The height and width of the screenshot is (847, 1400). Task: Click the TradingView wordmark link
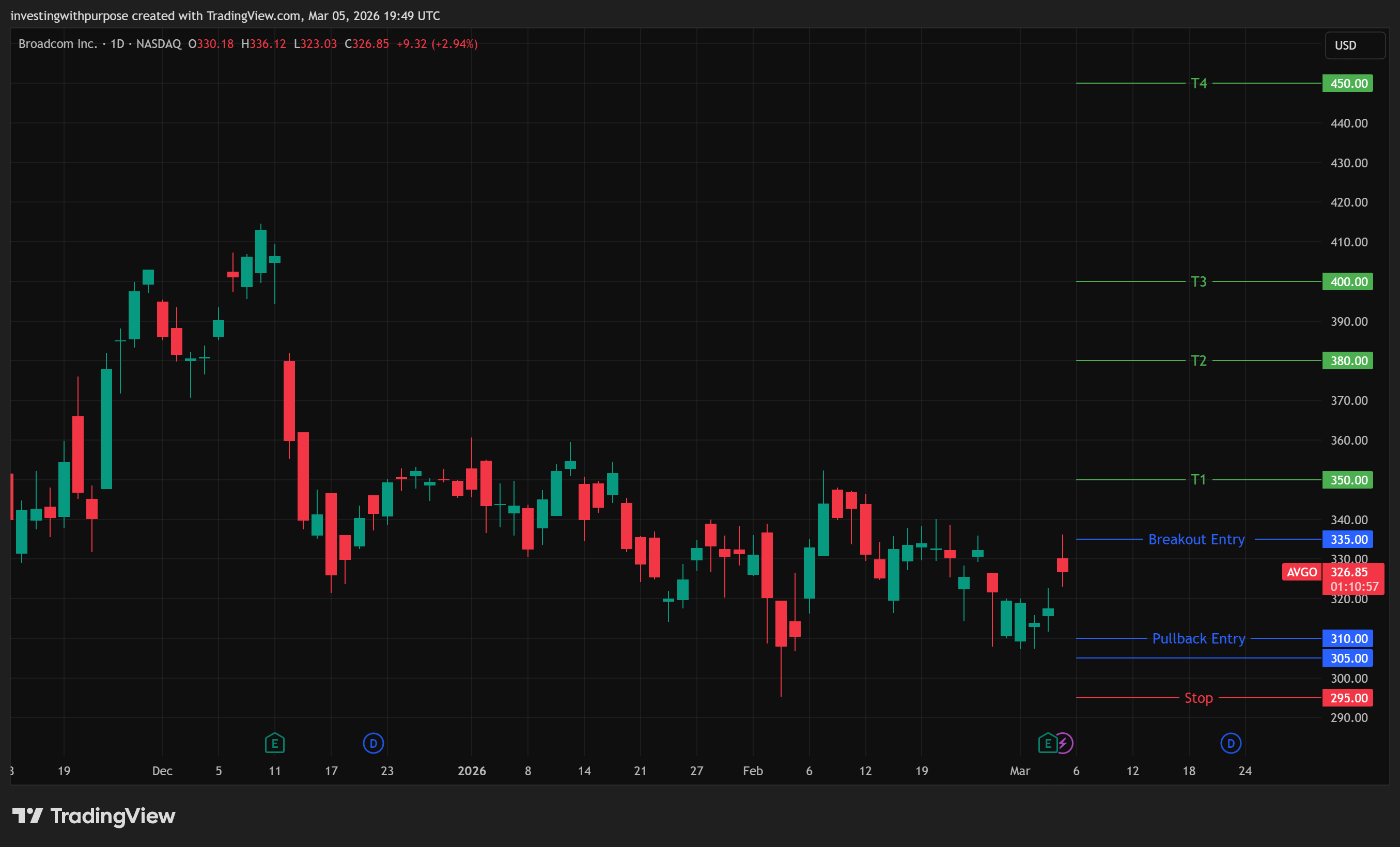pyautogui.click(x=113, y=816)
